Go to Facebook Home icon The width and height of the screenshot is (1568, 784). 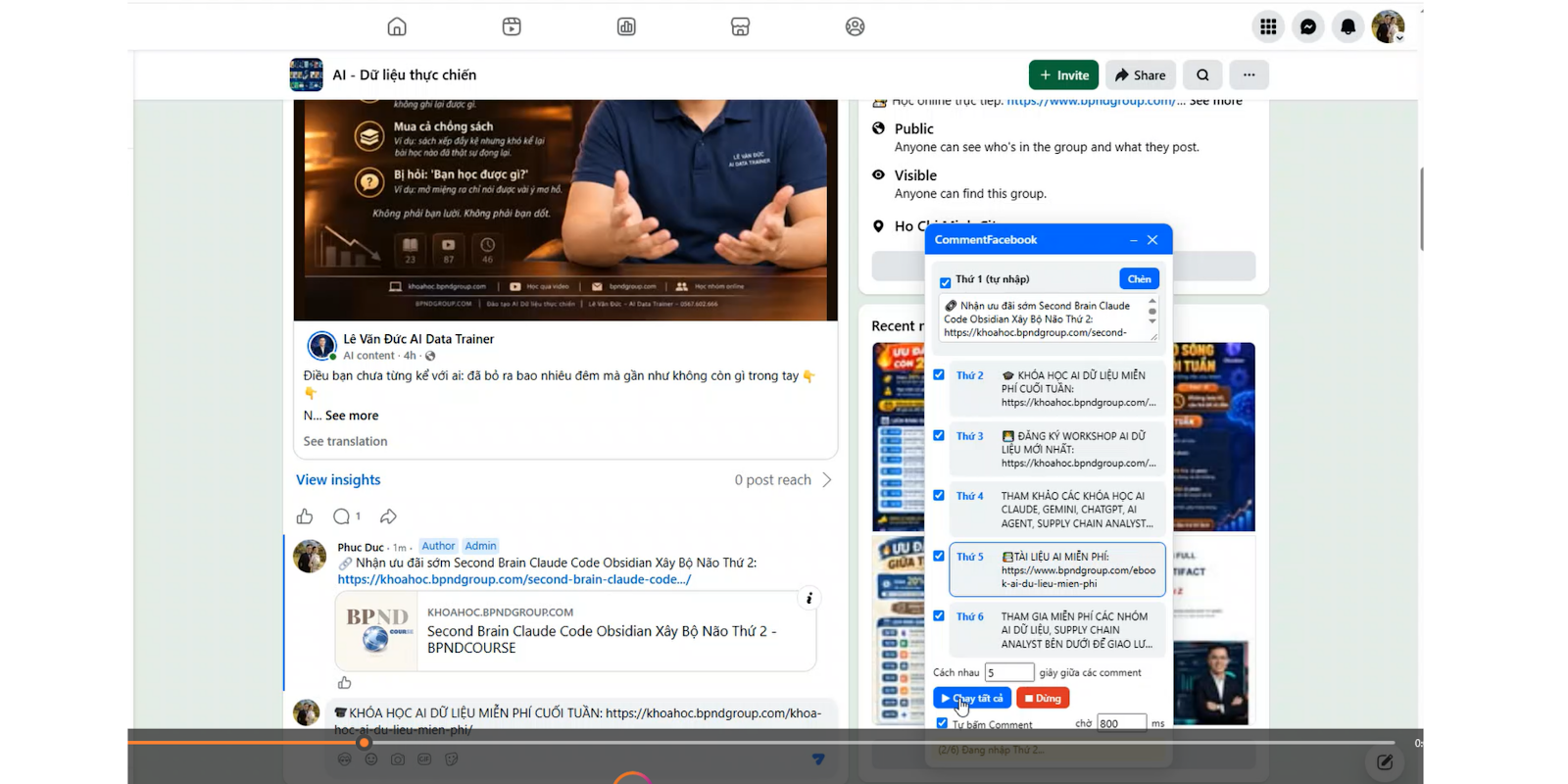click(397, 26)
